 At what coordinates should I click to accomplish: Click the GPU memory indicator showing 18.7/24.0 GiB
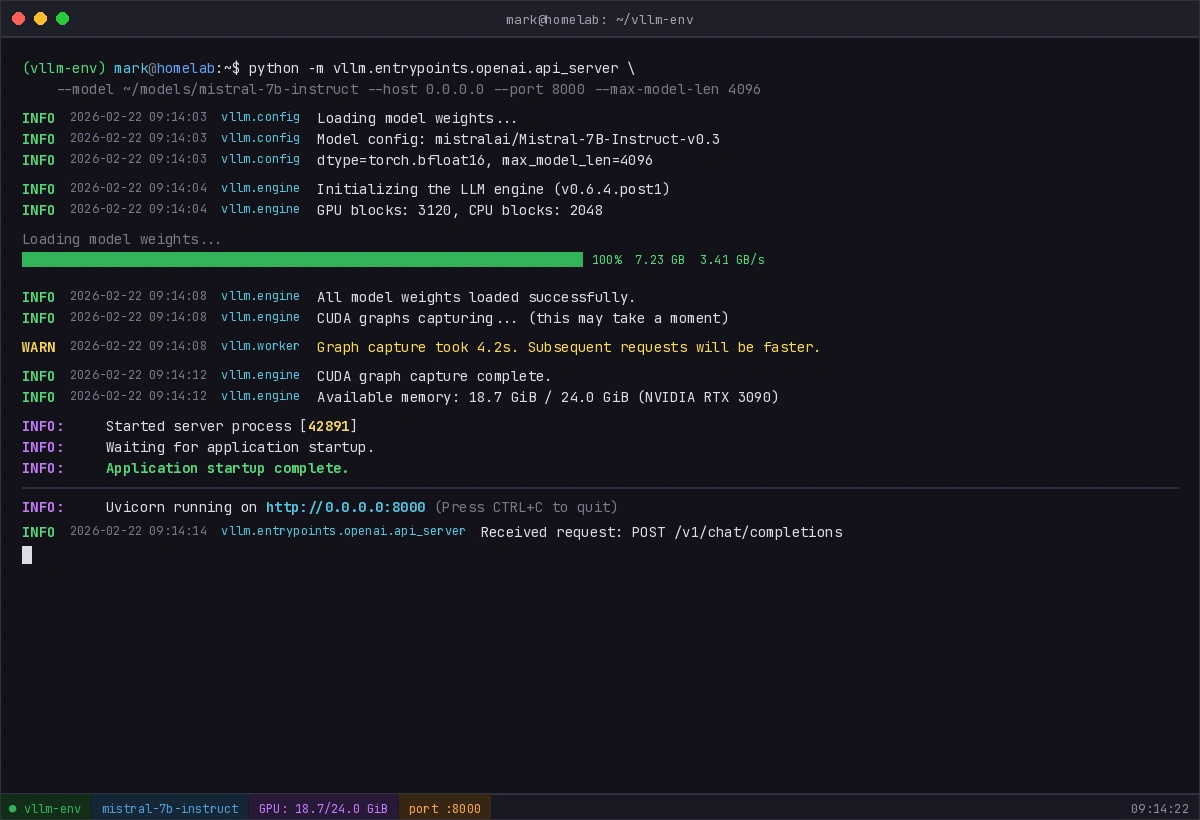click(323, 808)
